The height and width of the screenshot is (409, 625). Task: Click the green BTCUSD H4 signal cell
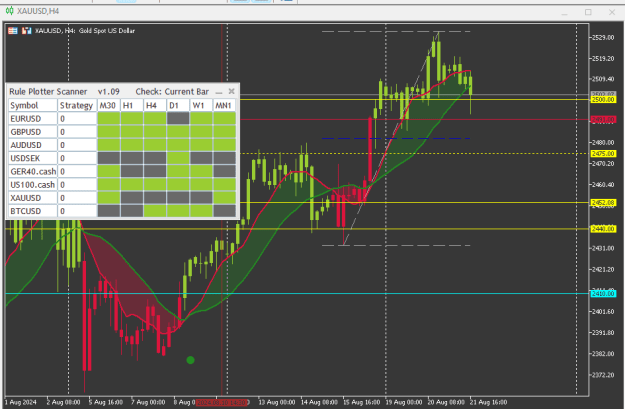155,211
